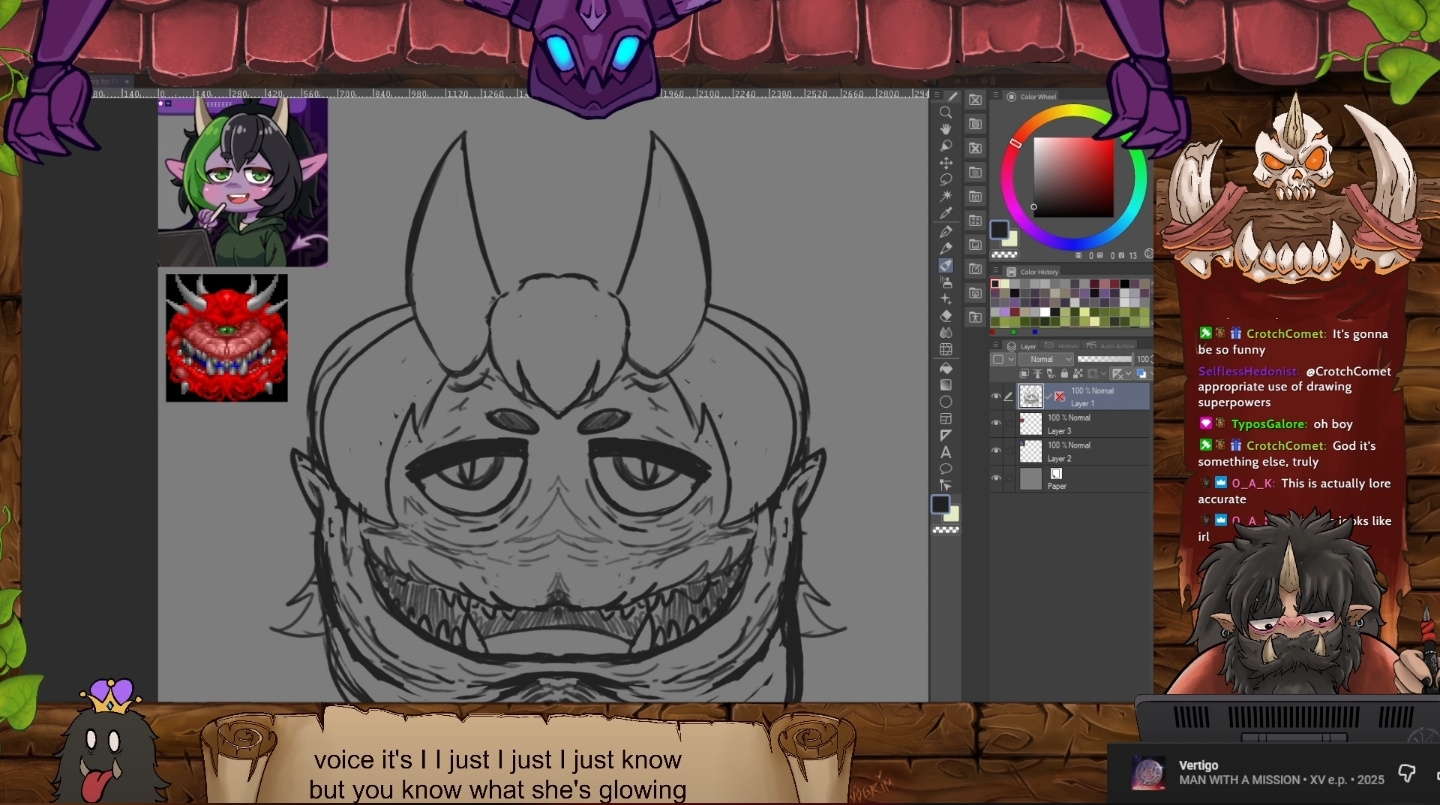Open the Color Wheel panel menu
The width and height of the screenshot is (1440, 805).
click(997, 97)
